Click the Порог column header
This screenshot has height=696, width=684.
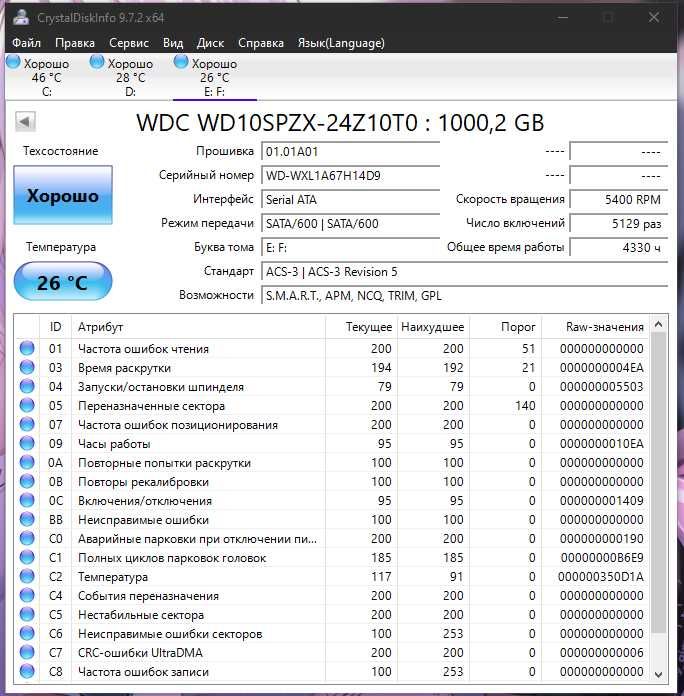(x=505, y=327)
